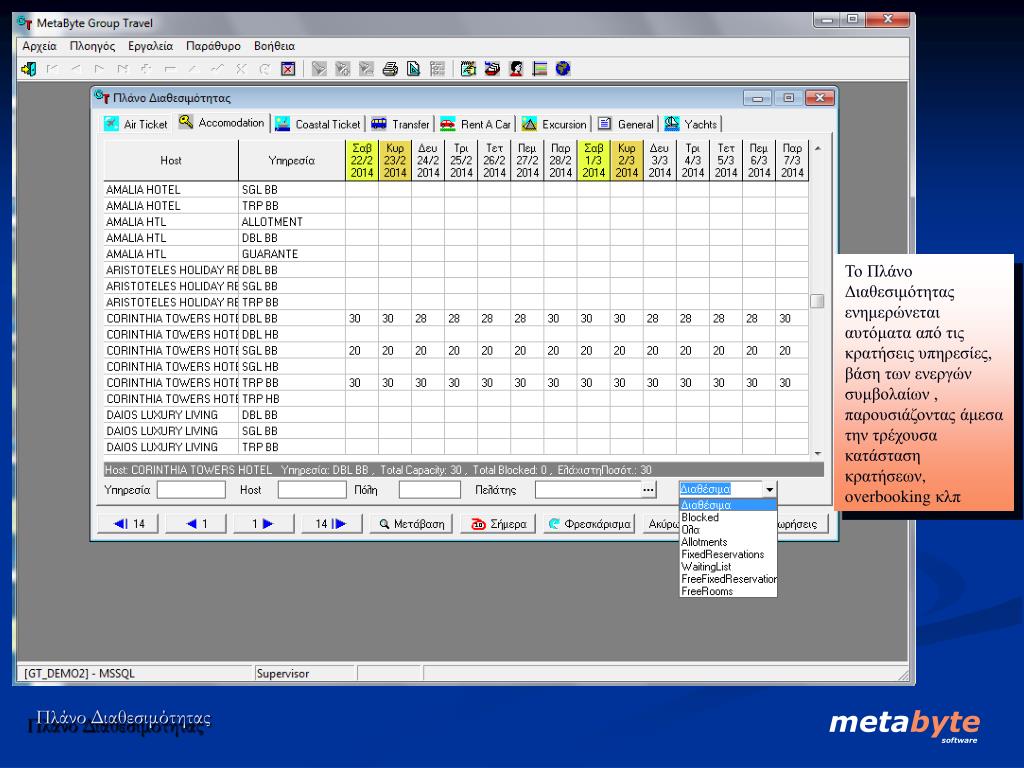Screen dimensions: 1024x768
Task: Click the grid's vertical scrollbar thumb
Action: (x=817, y=301)
